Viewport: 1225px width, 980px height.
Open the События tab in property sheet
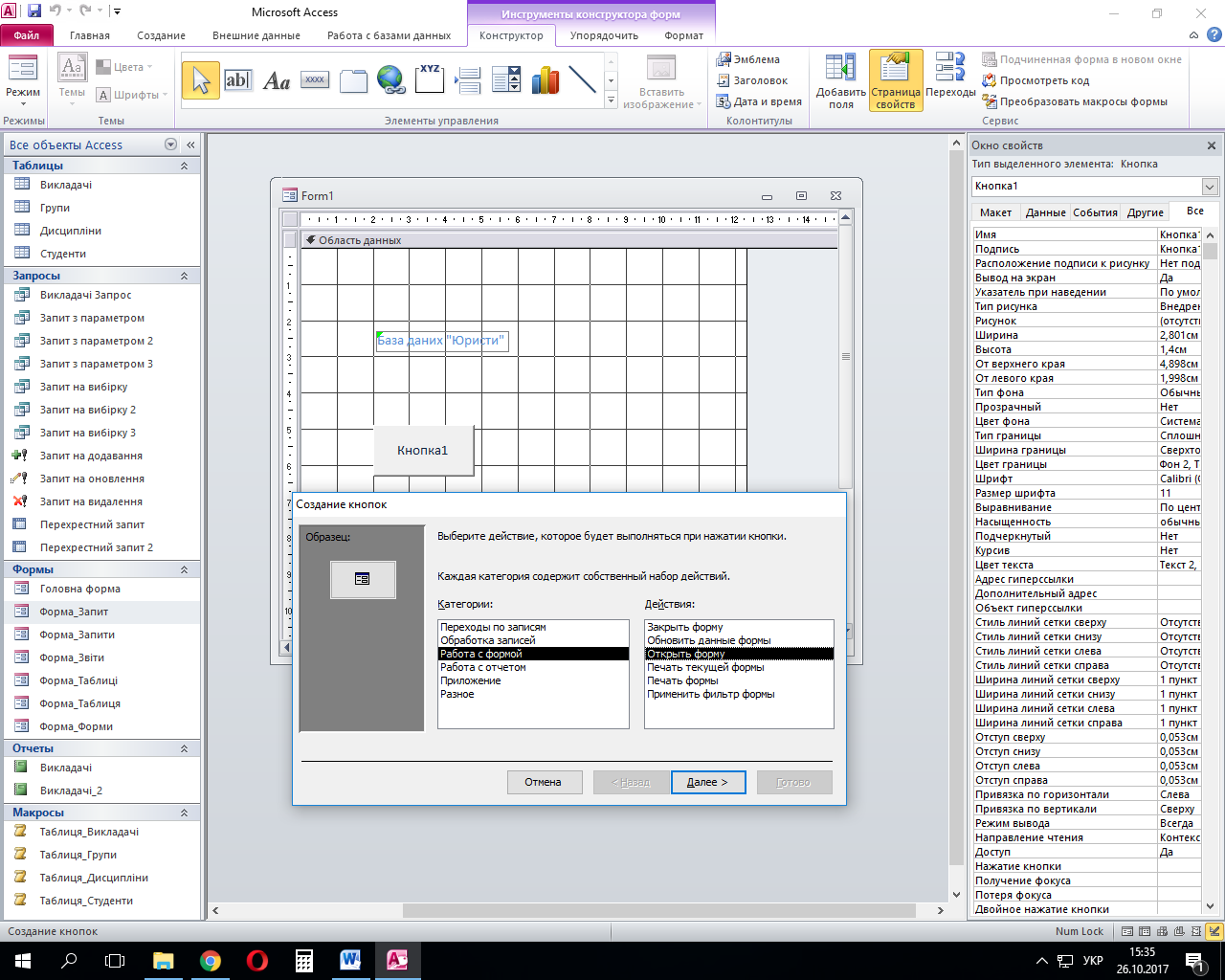(x=1095, y=212)
